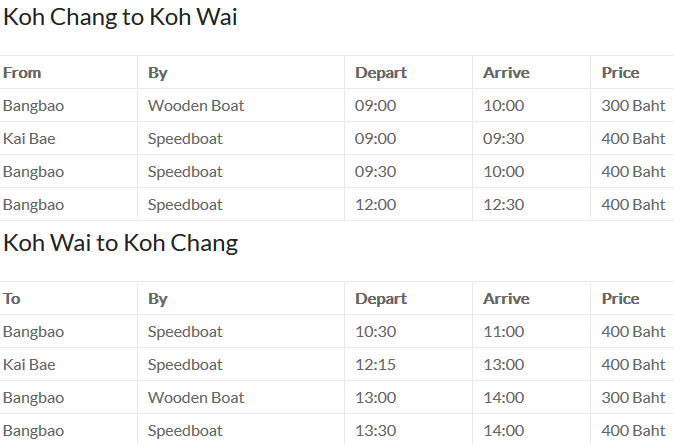Select the 10:30 departure time cell
The image size is (674, 444).
[376, 331]
